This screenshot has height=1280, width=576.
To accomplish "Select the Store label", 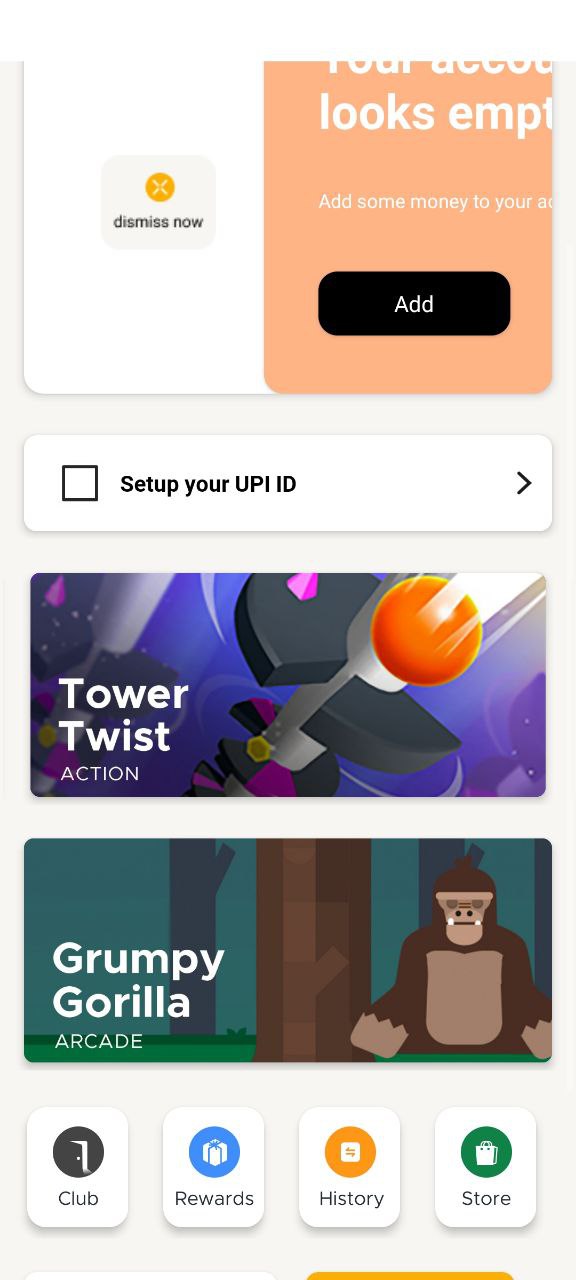I will click(x=486, y=1198).
